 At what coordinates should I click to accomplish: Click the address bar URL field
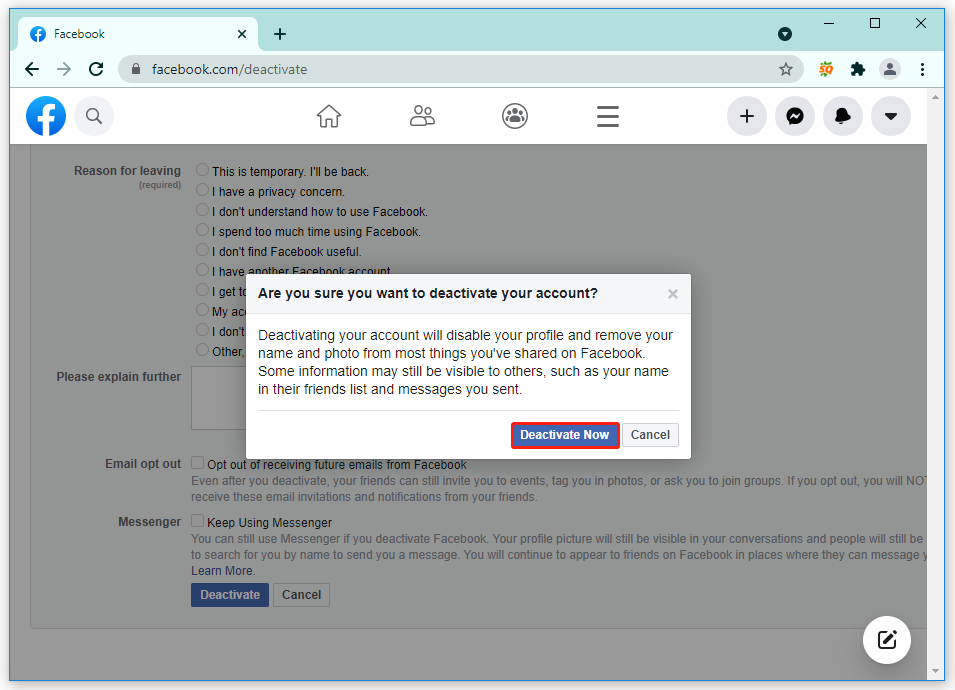coord(460,69)
